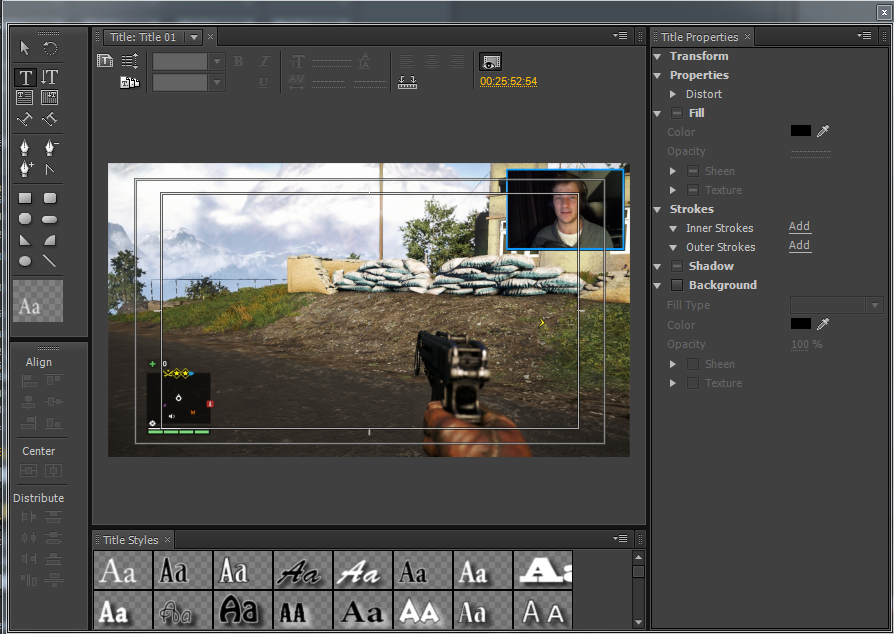The image size is (894, 634).
Task: Collapse the Transform section
Action: pos(657,56)
